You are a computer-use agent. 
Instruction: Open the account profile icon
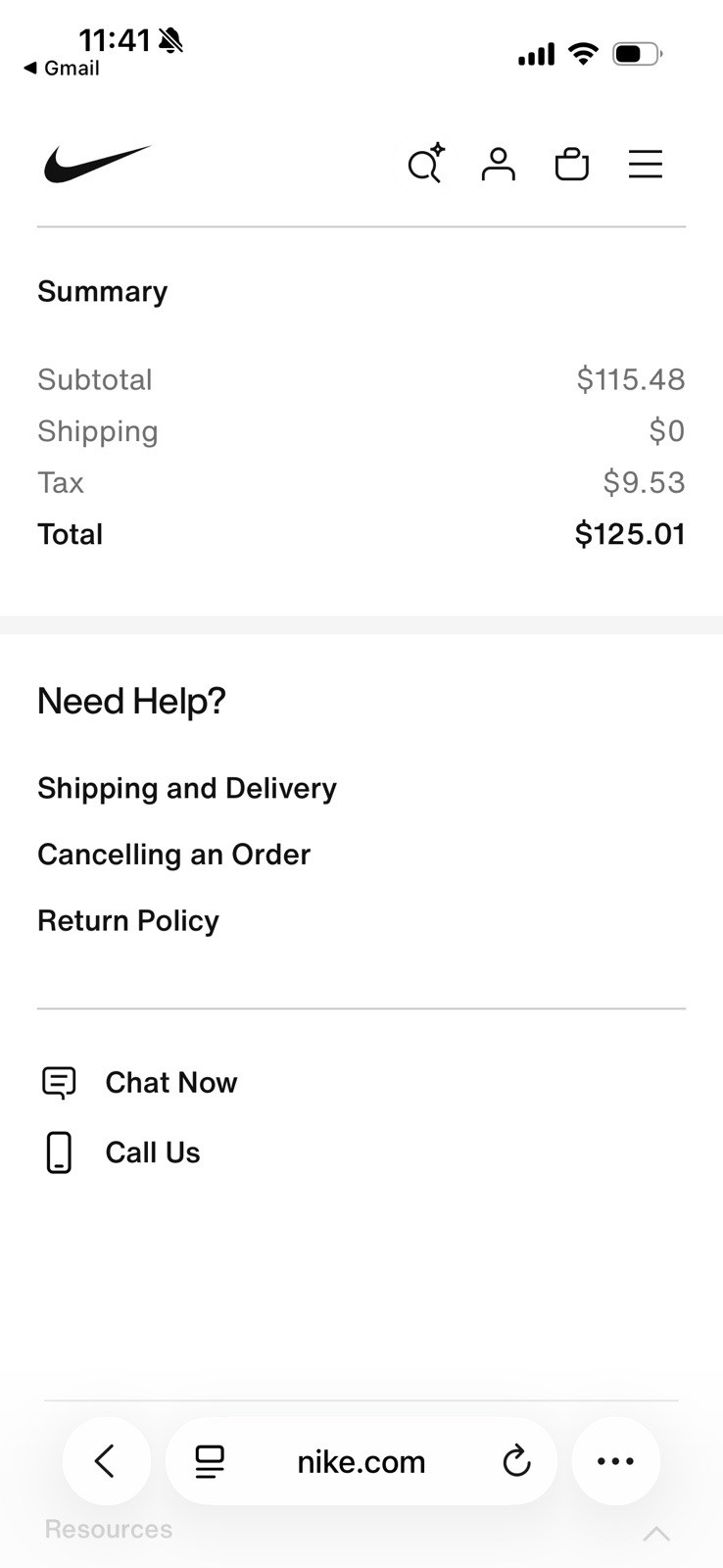click(x=498, y=164)
